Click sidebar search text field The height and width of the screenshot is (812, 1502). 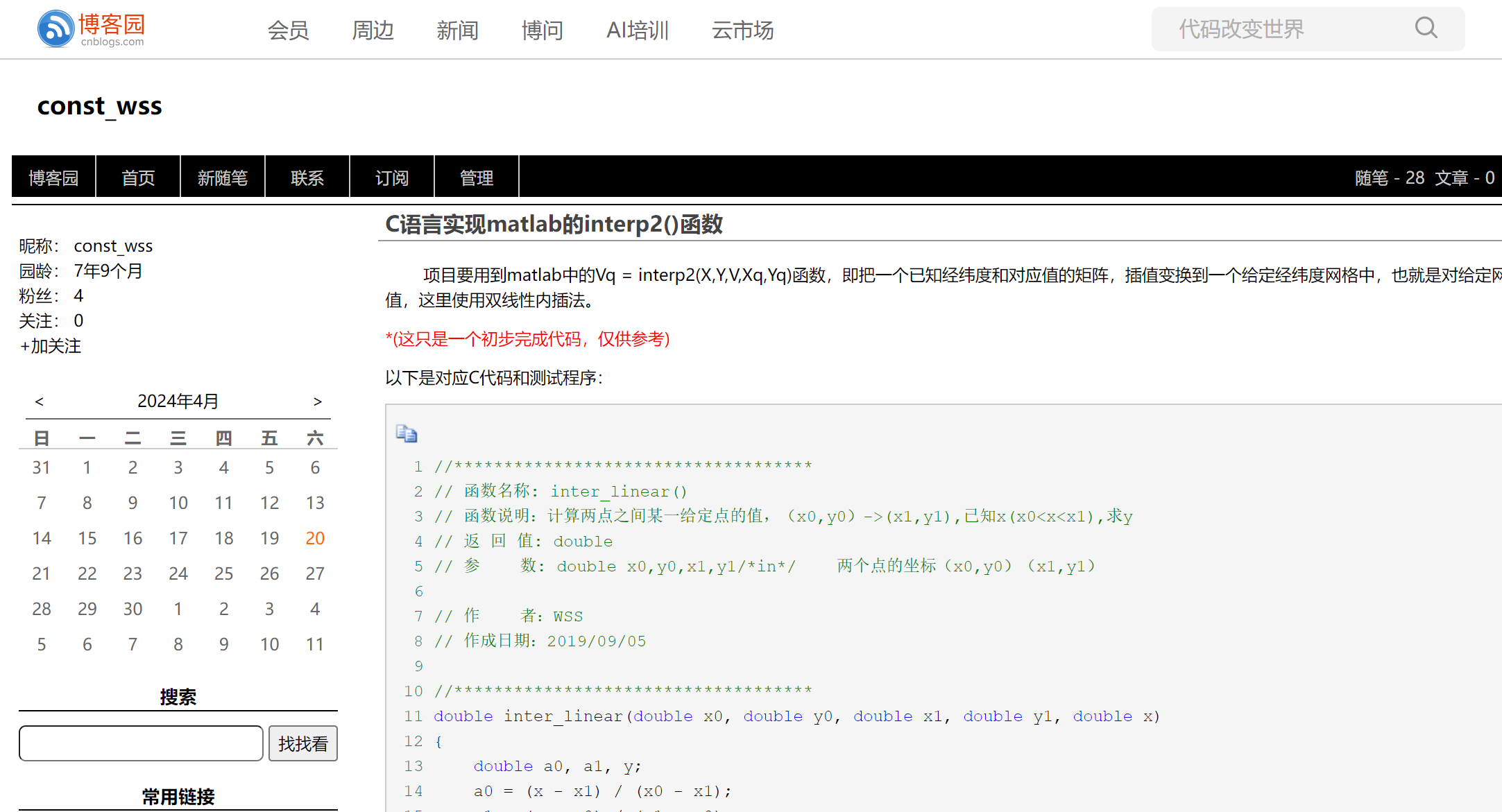pyautogui.click(x=141, y=743)
